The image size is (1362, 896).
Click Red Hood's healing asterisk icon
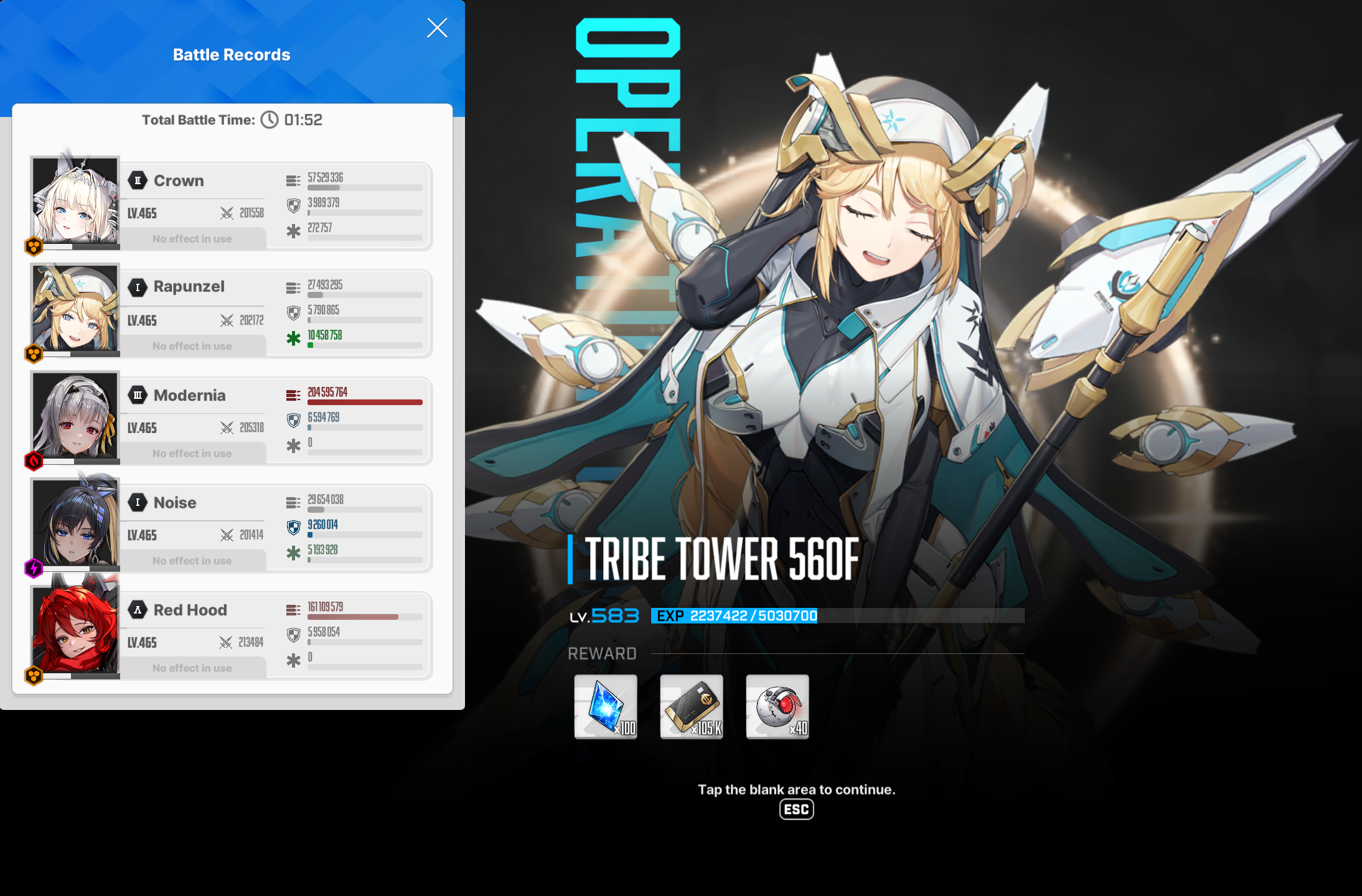(x=293, y=660)
